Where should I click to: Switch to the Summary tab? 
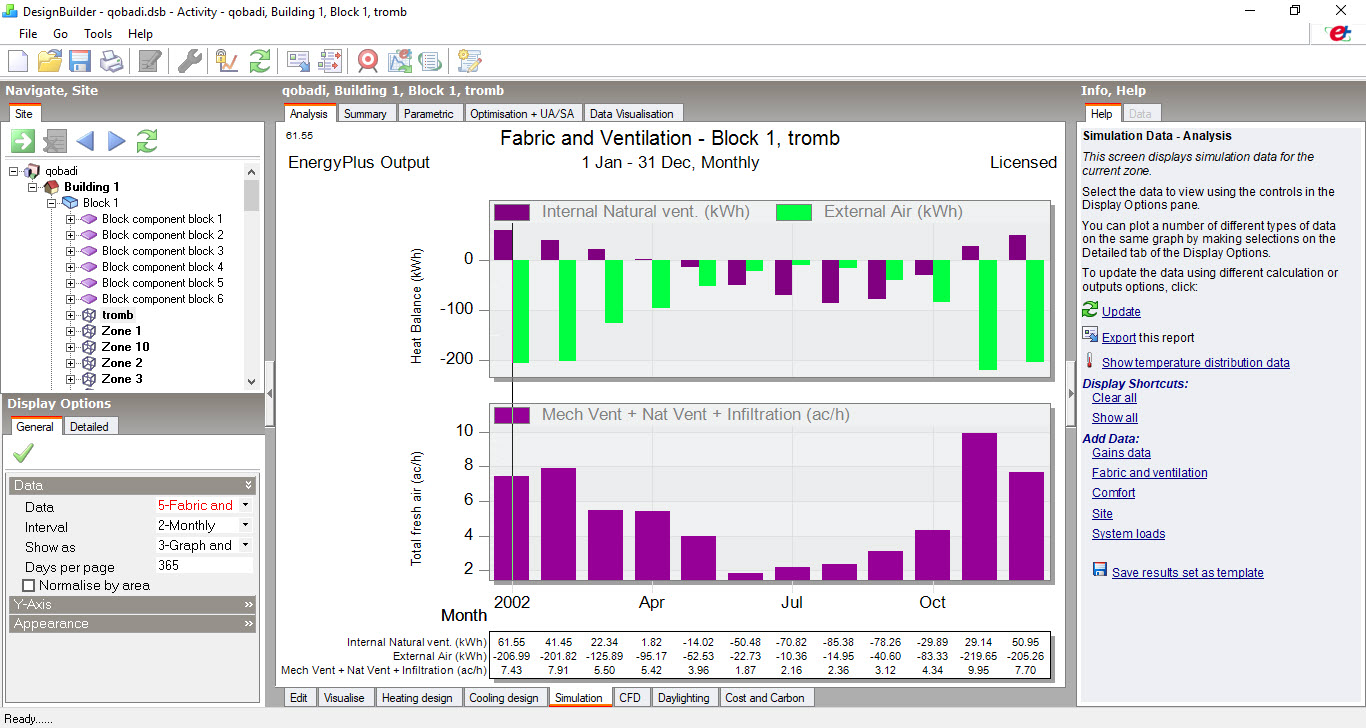coord(365,114)
